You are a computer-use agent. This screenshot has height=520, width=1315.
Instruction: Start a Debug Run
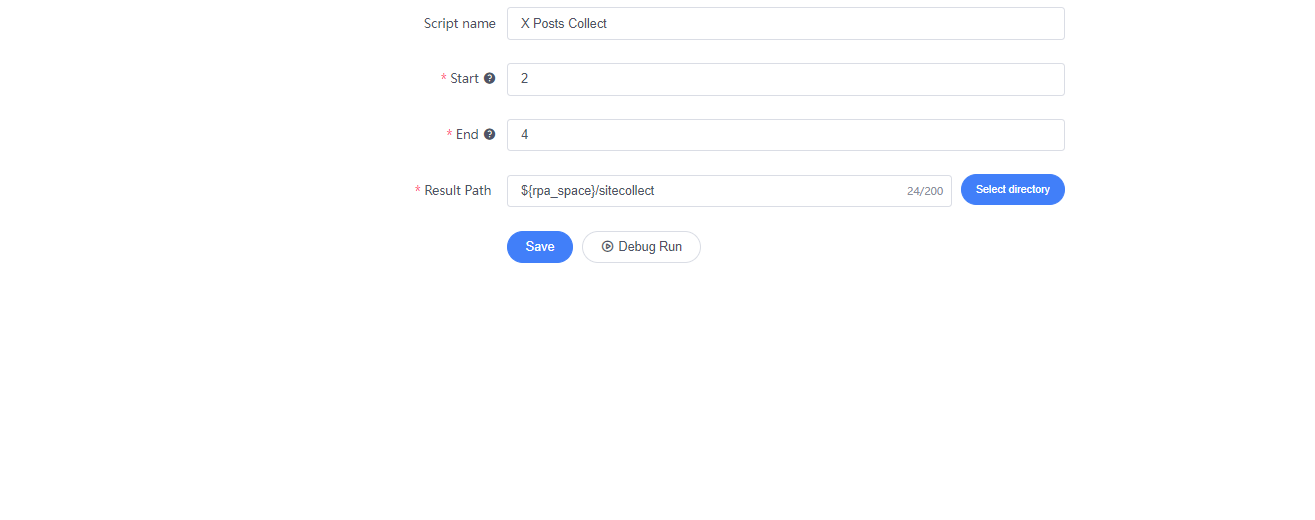point(641,247)
